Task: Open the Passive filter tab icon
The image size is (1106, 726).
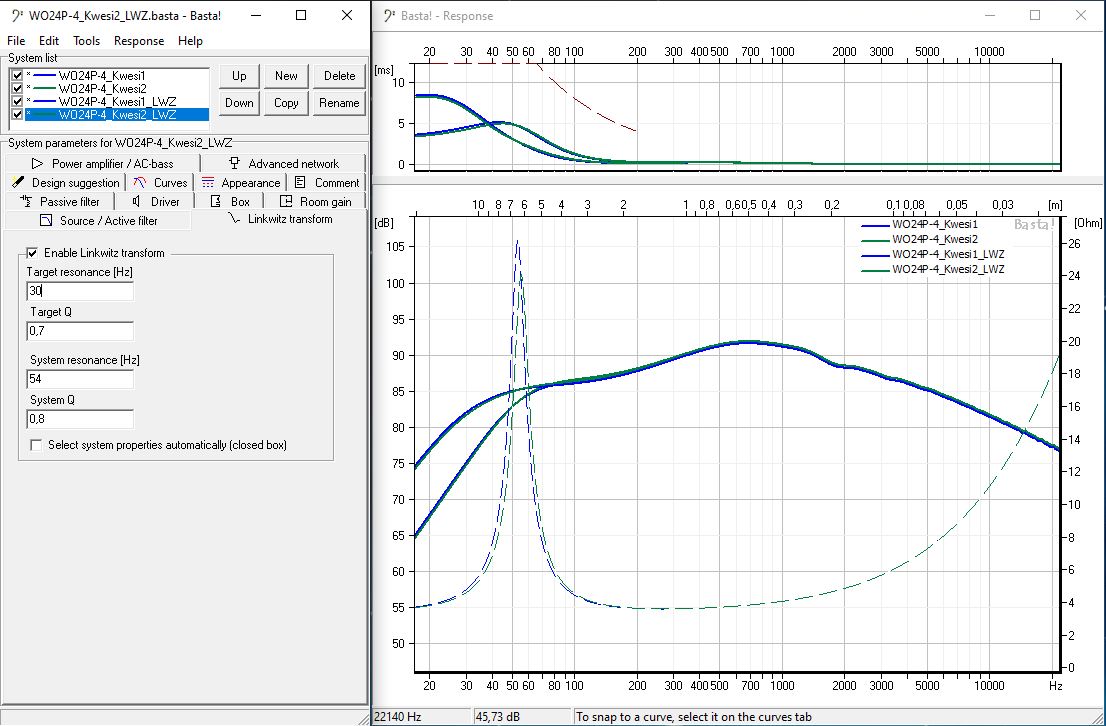Action: click(x=27, y=202)
